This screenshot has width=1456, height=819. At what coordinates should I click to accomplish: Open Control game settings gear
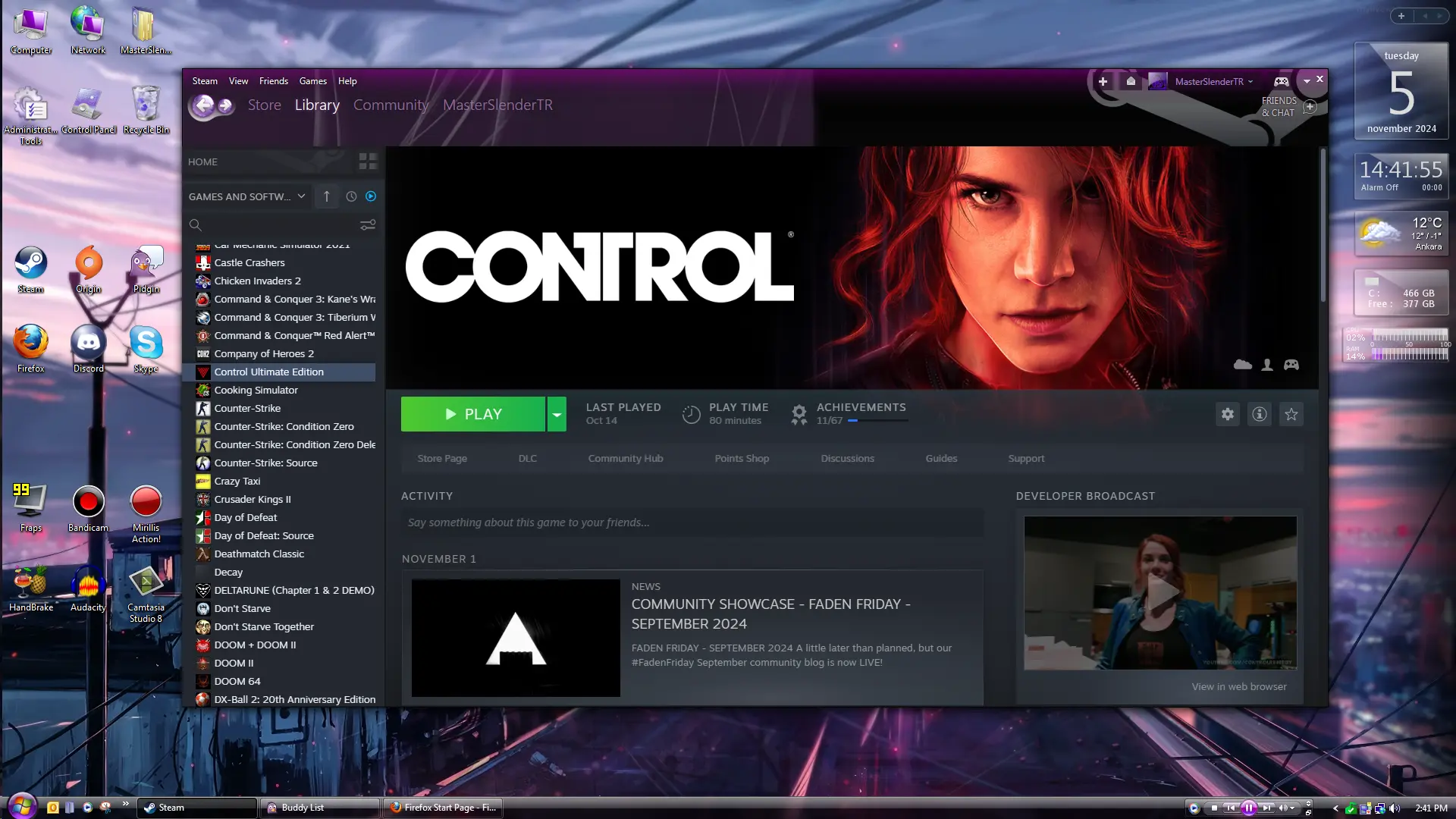pyautogui.click(x=1228, y=414)
